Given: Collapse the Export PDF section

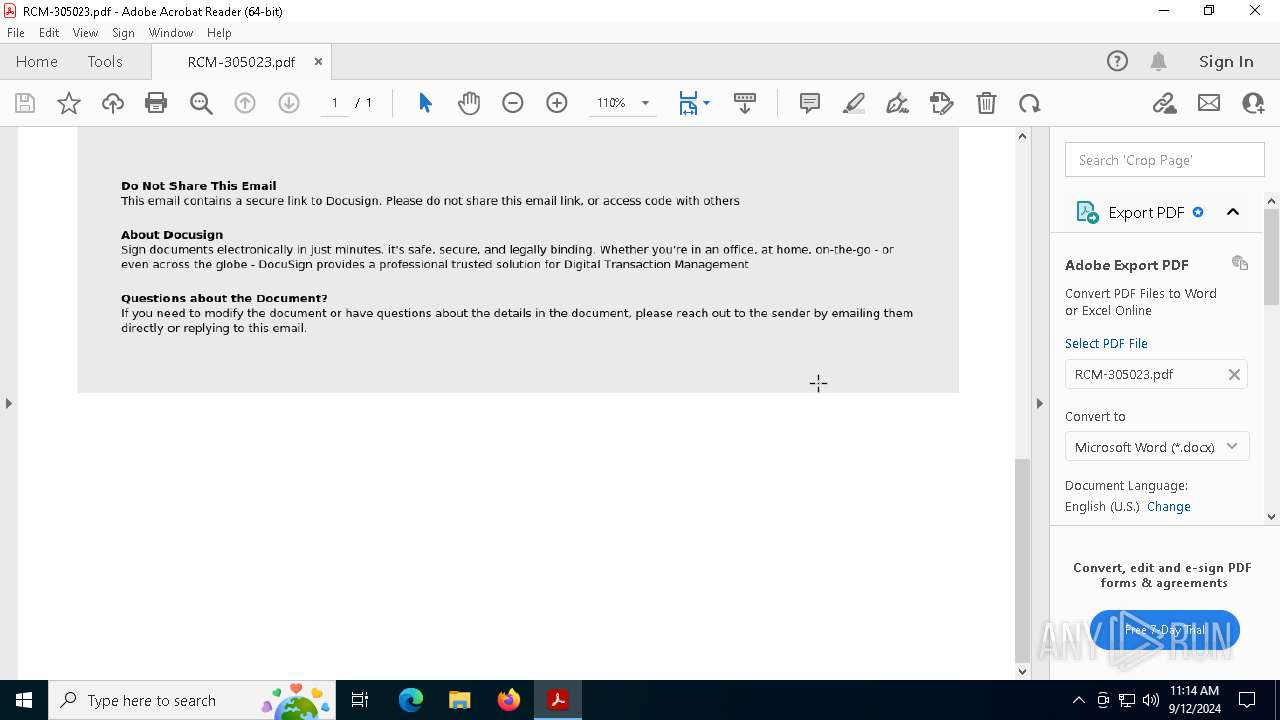Looking at the screenshot, I should tap(1233, 212).
